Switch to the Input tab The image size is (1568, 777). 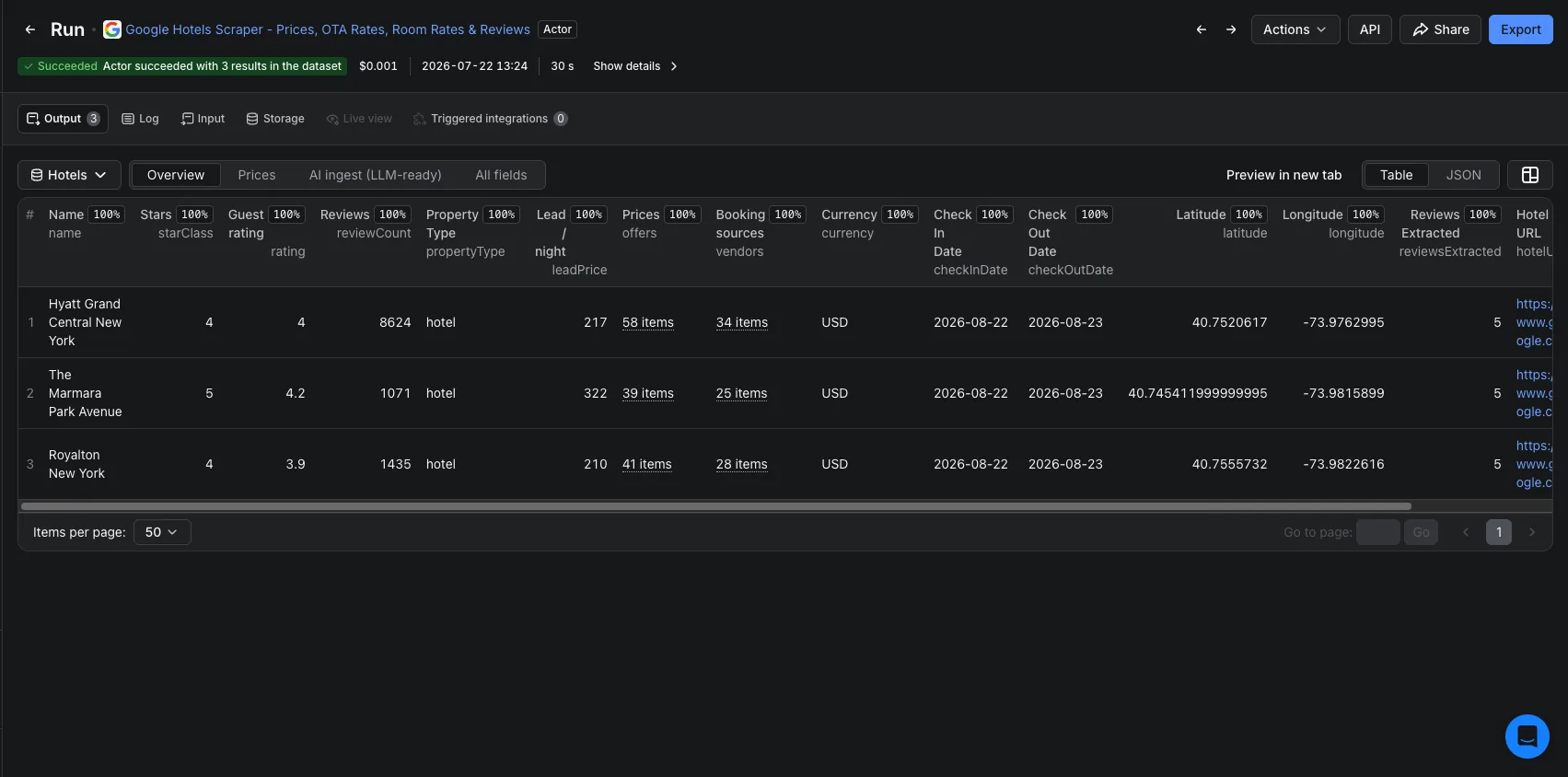coord(203,119)
